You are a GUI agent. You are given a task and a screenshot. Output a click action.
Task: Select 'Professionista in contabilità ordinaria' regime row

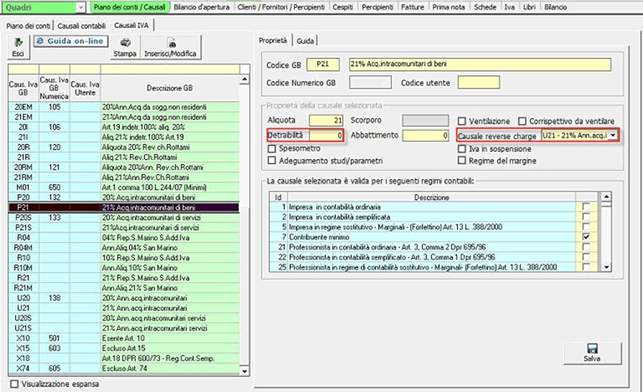433,247
